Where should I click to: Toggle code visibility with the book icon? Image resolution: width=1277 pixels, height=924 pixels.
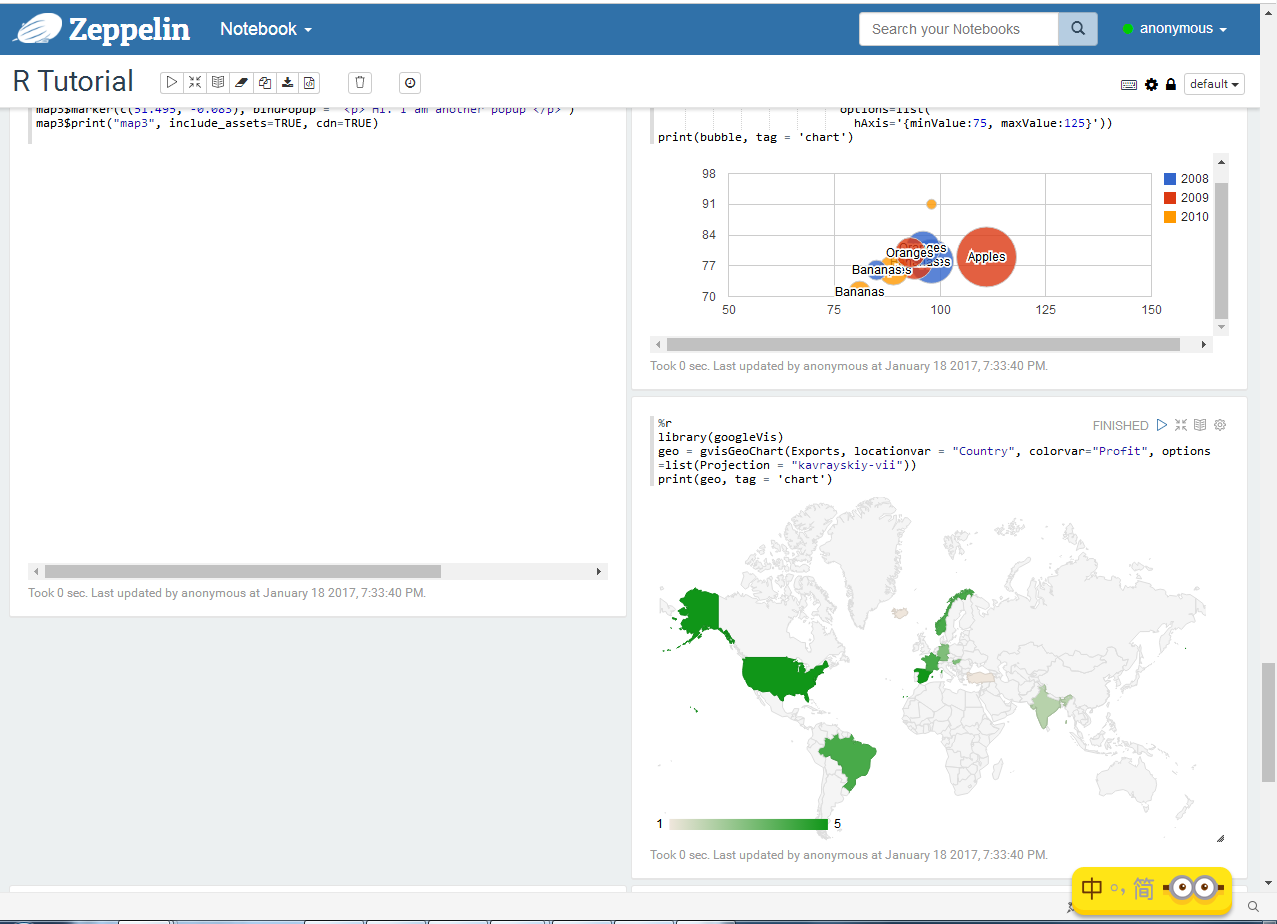click(x=218, y=83)
